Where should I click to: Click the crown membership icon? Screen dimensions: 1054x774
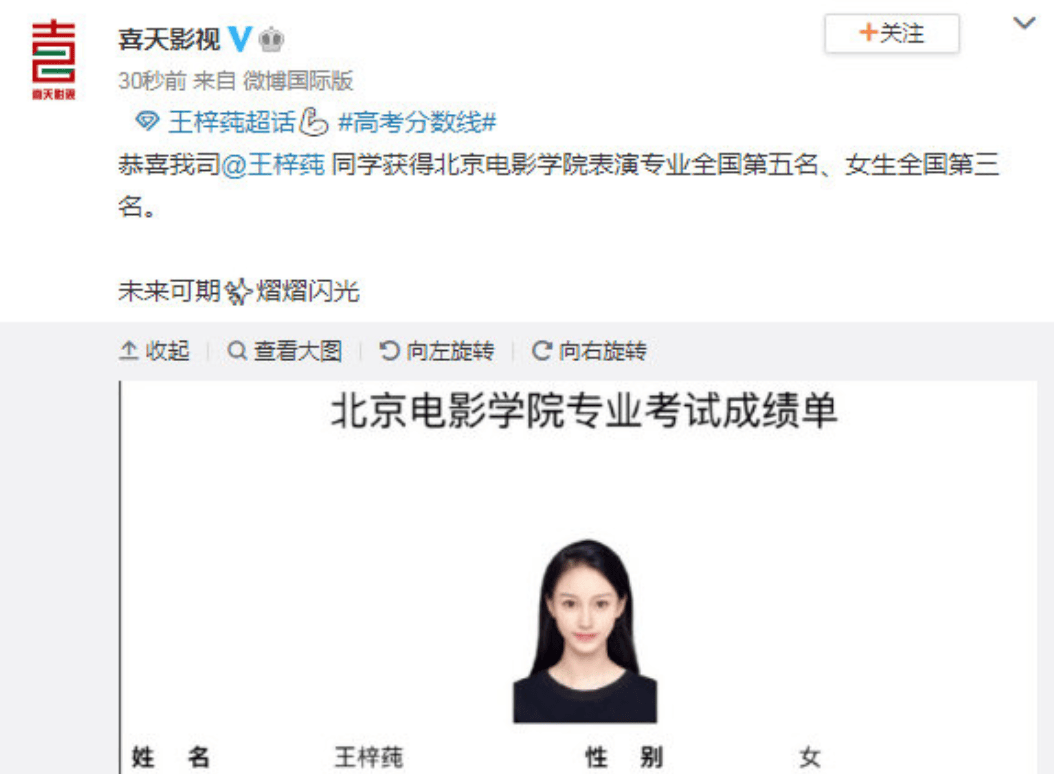(271, 40)
